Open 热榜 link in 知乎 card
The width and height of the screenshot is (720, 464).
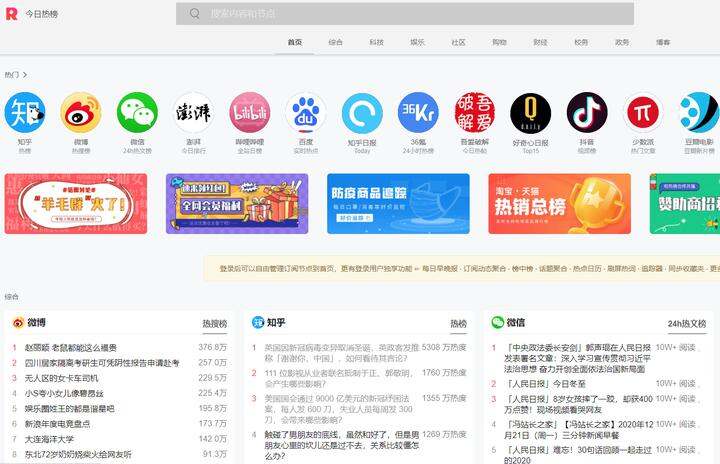coord(458,323)
